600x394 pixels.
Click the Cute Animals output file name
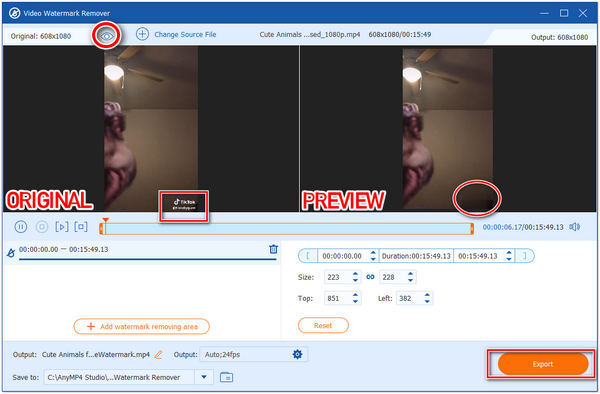tap(96, 355)
